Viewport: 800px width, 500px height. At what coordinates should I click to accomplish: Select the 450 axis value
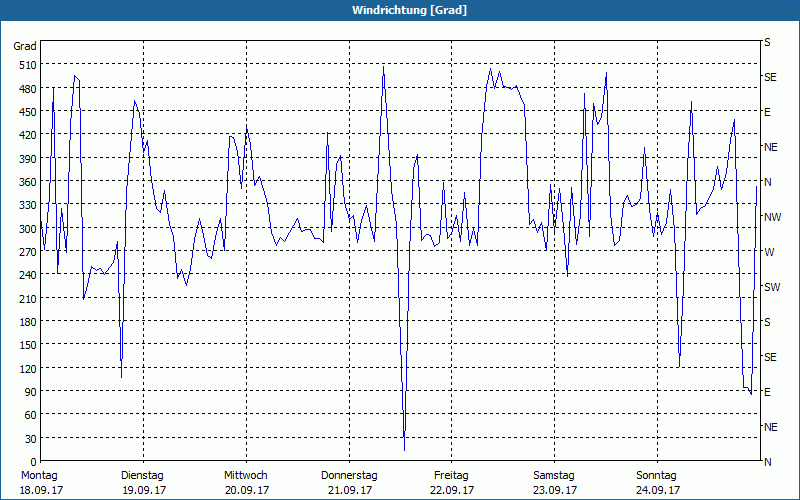tap(28, 112)
